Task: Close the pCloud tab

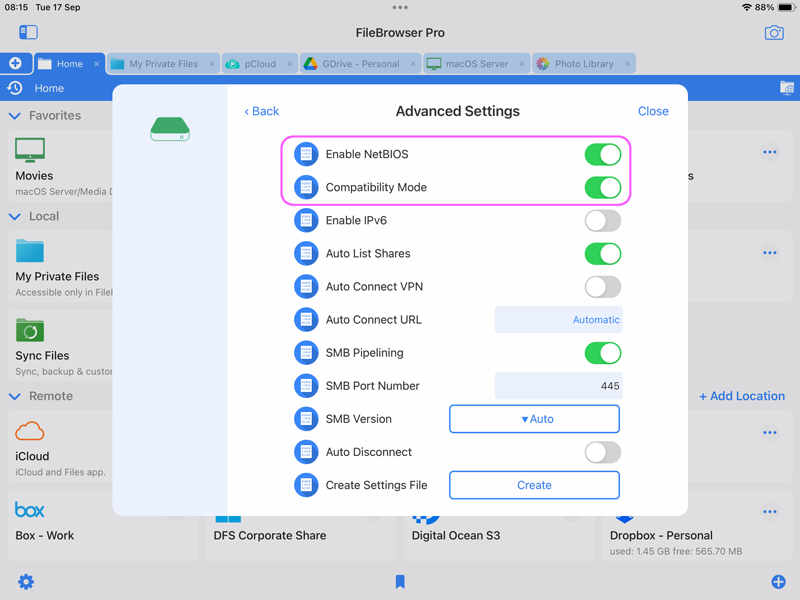Action: (289, 64)
